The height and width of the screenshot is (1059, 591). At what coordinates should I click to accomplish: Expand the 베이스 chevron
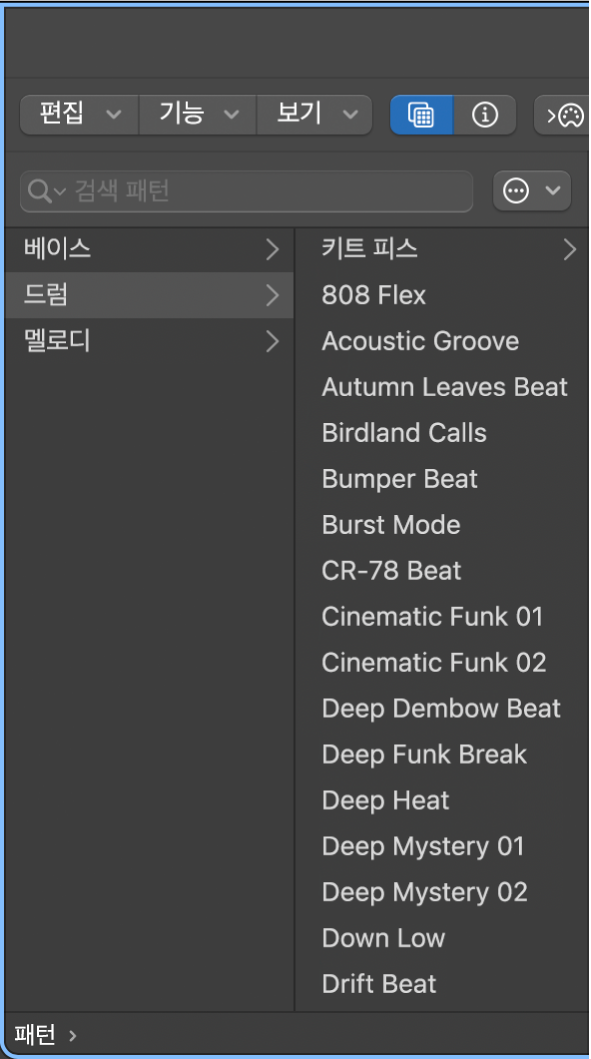click(x=272, y=250)
